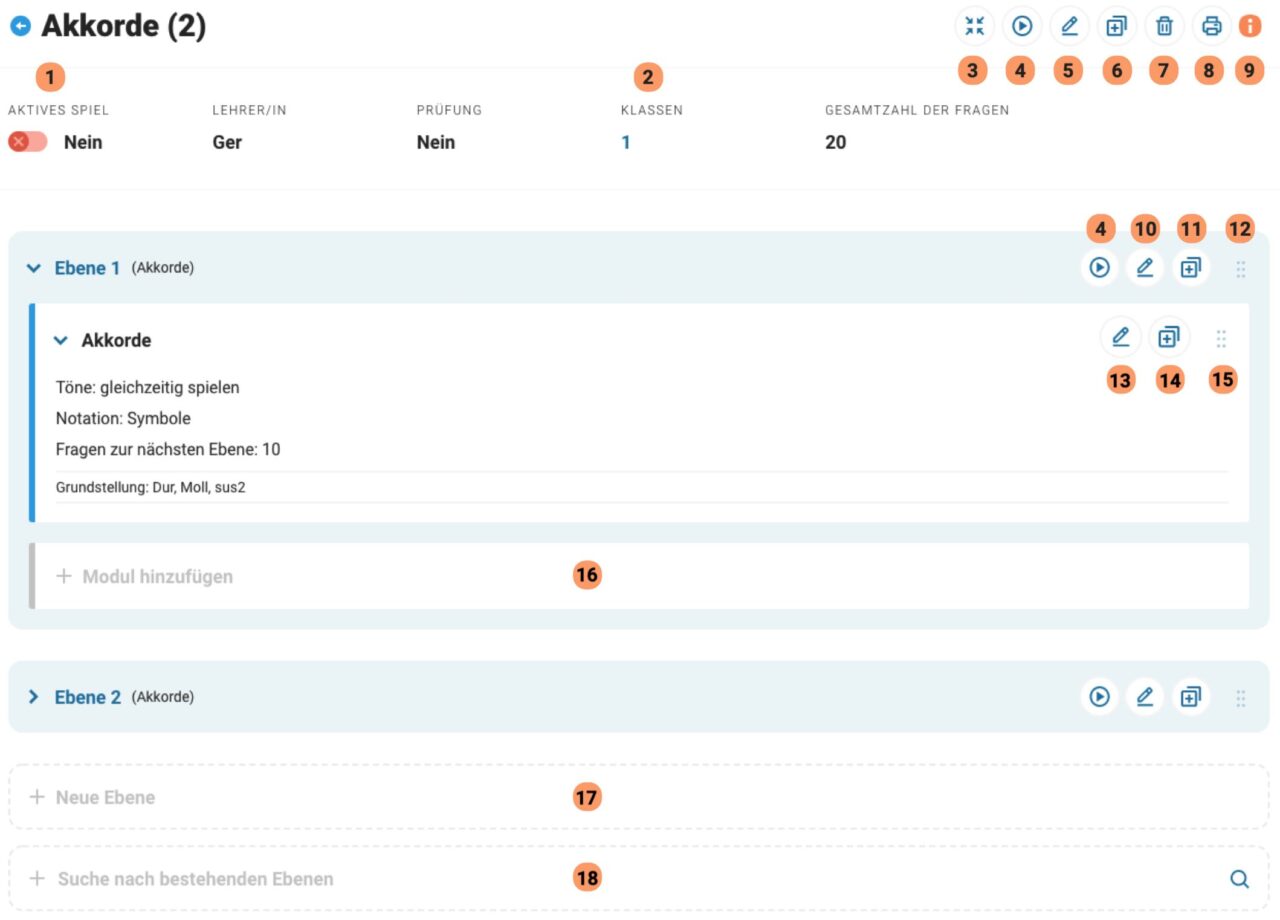Open the Klassen count link showing 1
Viewport: 1280px width, 920px height.
[626, 141]
